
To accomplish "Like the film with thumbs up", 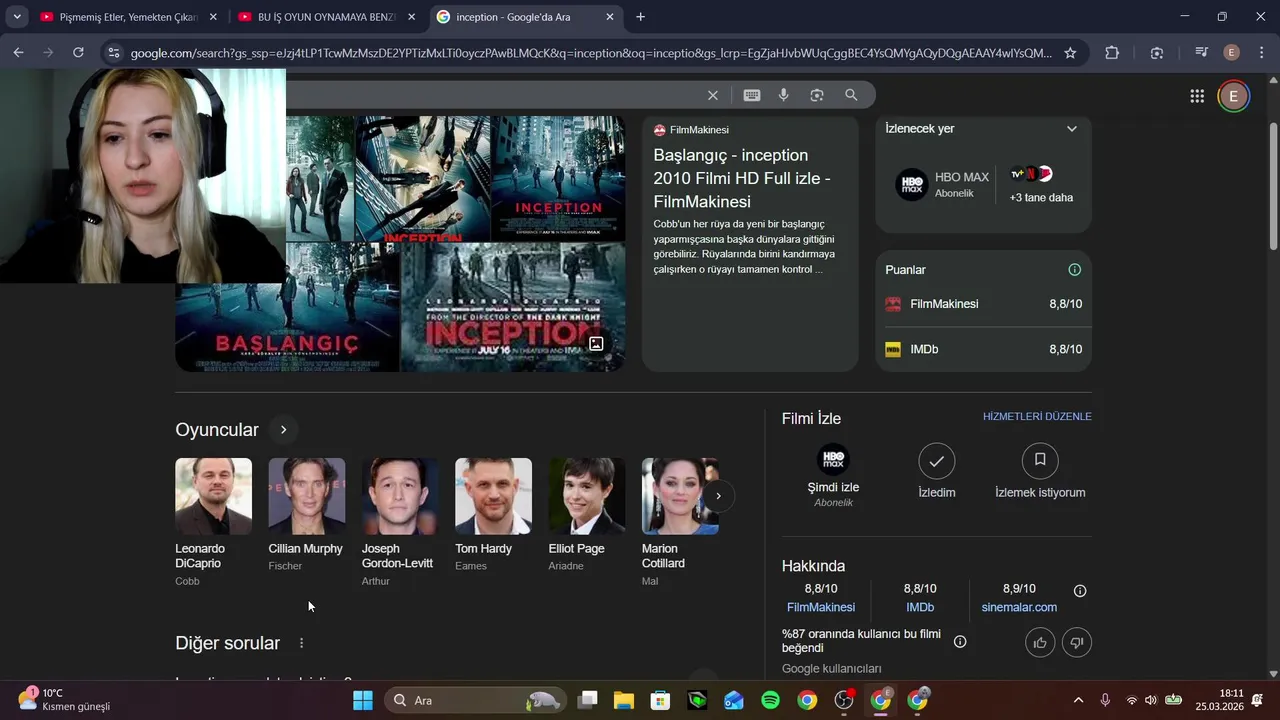I will [1040, 643].
